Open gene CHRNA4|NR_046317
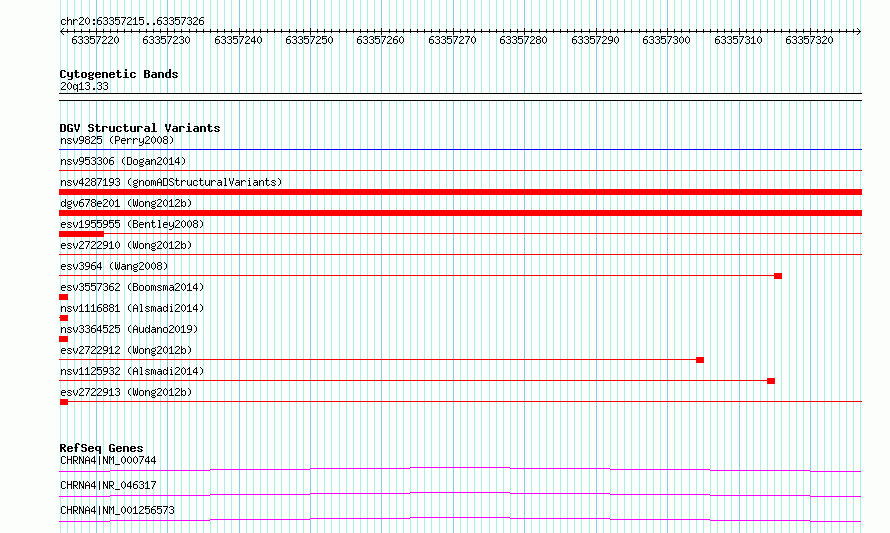890x533 pixels. coord(108,485)
